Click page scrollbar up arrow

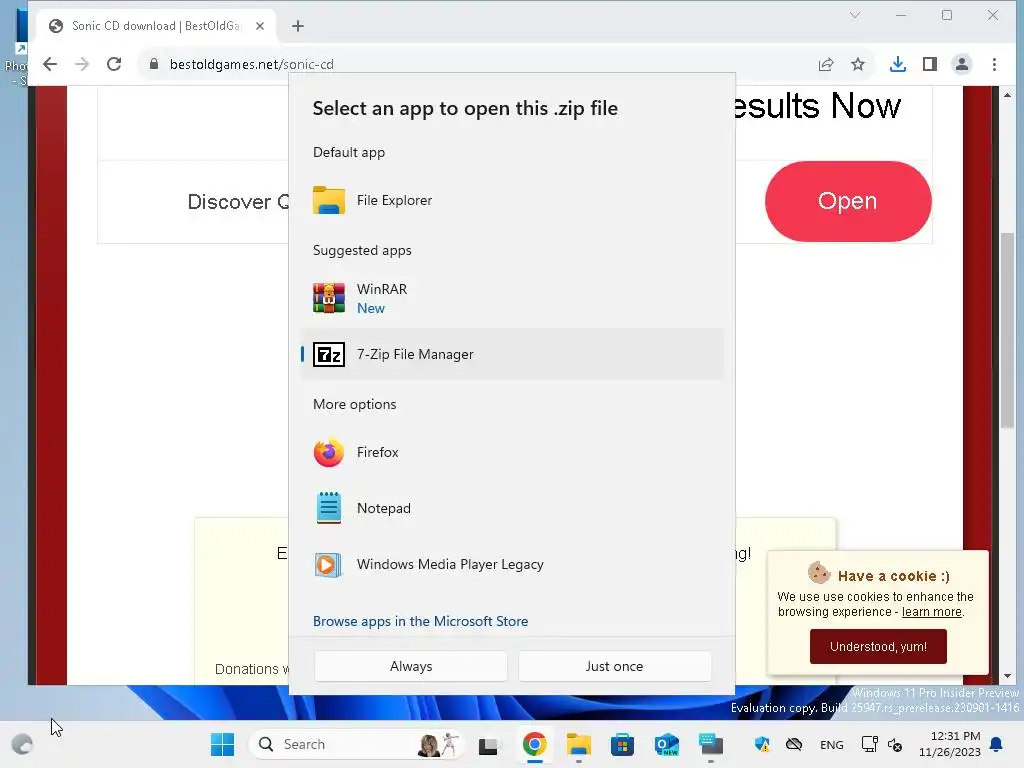[x=1008, y=95]
